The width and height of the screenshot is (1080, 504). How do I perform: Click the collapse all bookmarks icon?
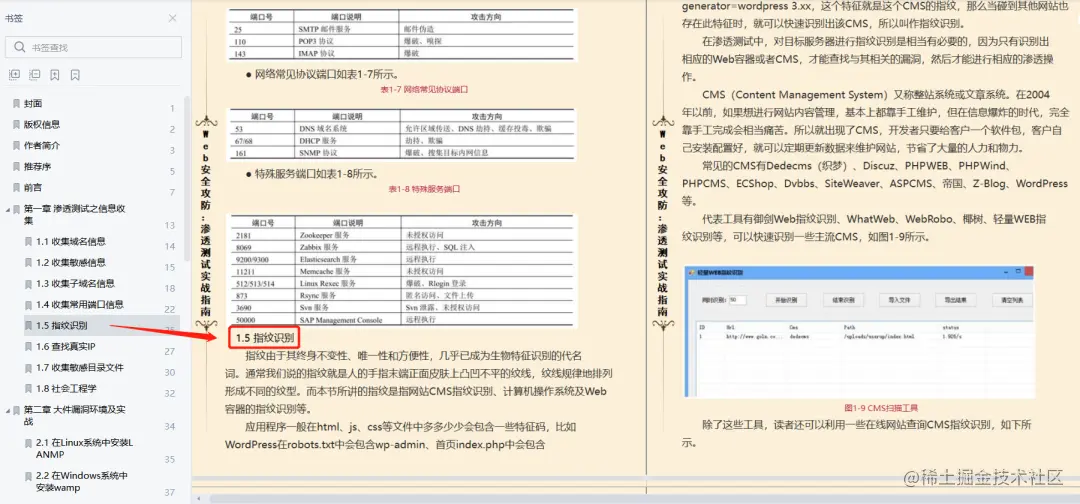pos(34,74)
